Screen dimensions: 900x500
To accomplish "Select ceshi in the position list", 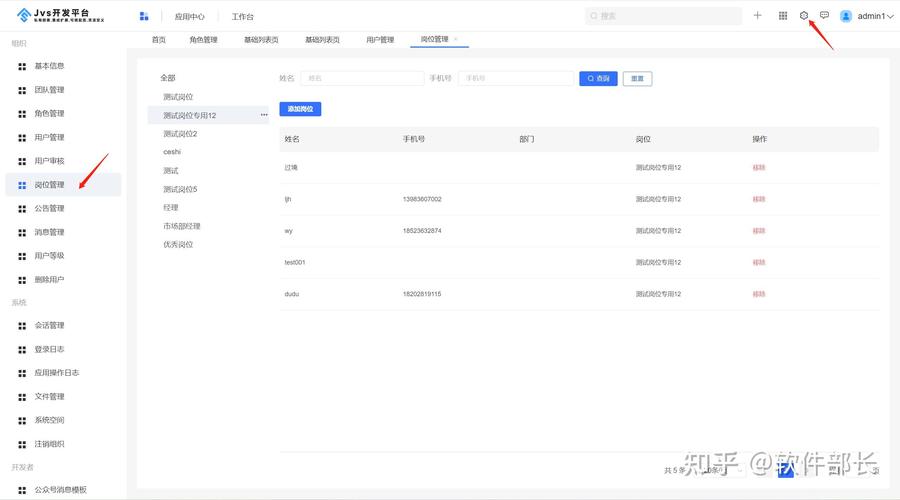I will [x=172, y=152].
